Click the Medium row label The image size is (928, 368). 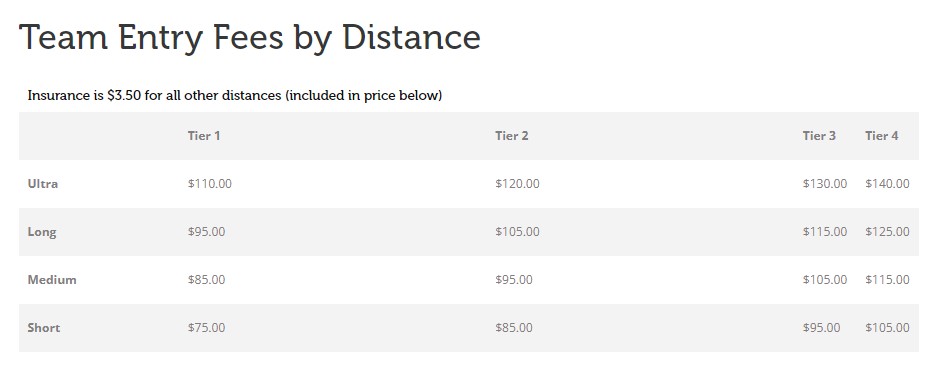(x=51, y=279)
